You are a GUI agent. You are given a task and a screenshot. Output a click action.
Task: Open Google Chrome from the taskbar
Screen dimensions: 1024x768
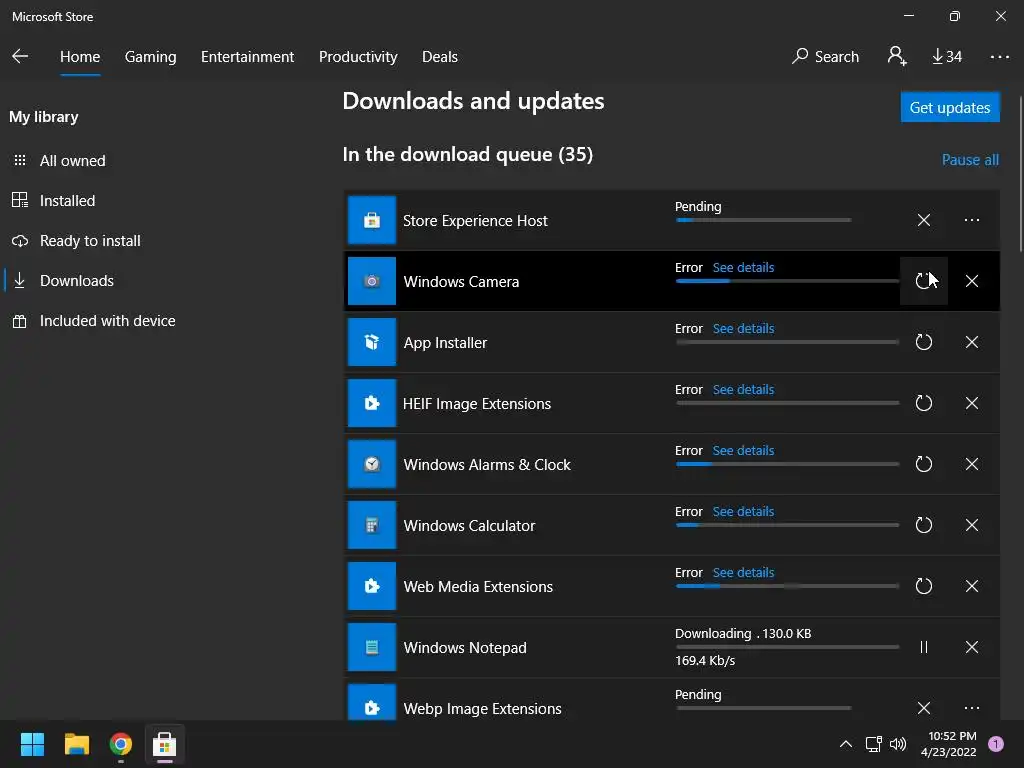click(121, 745)
